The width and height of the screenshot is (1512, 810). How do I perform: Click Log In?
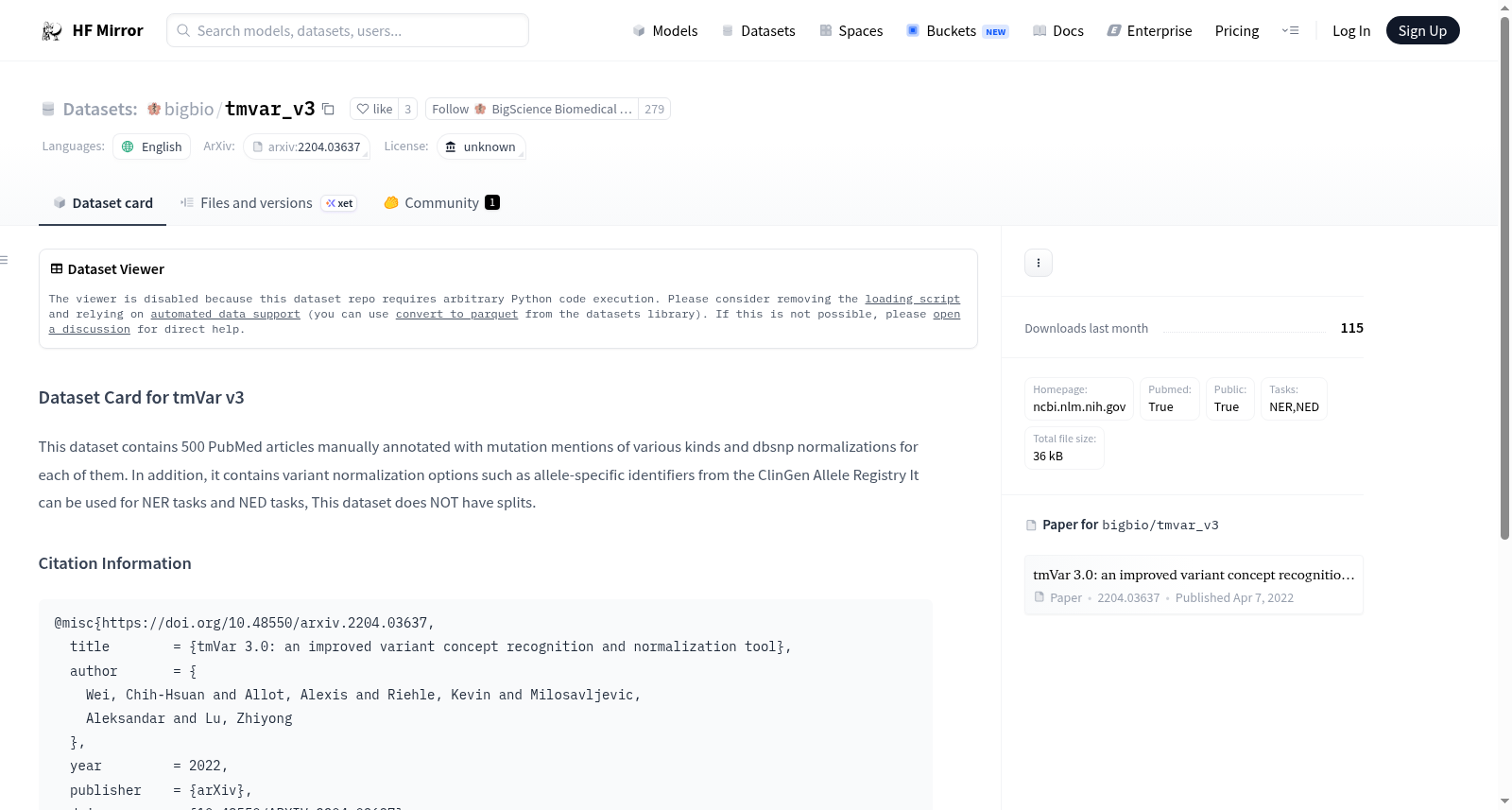coord(1351,31)
